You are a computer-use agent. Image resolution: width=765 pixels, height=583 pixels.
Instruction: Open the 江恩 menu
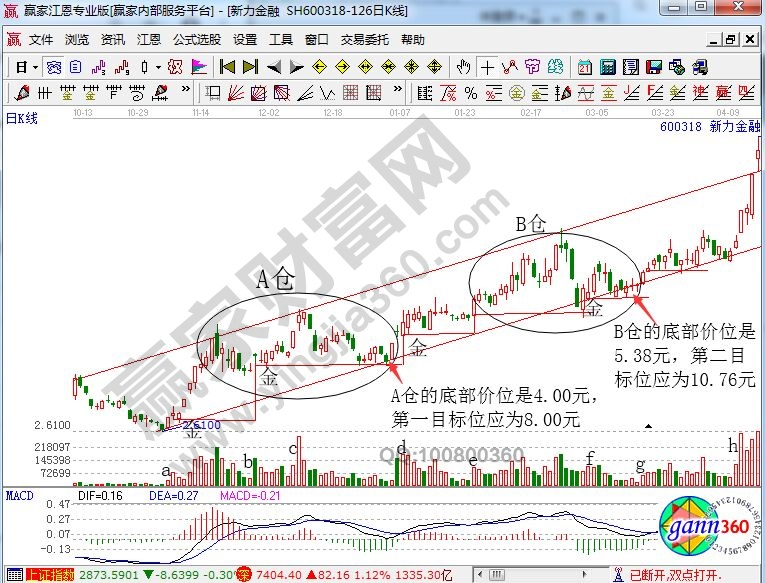(x=149, y=40)
